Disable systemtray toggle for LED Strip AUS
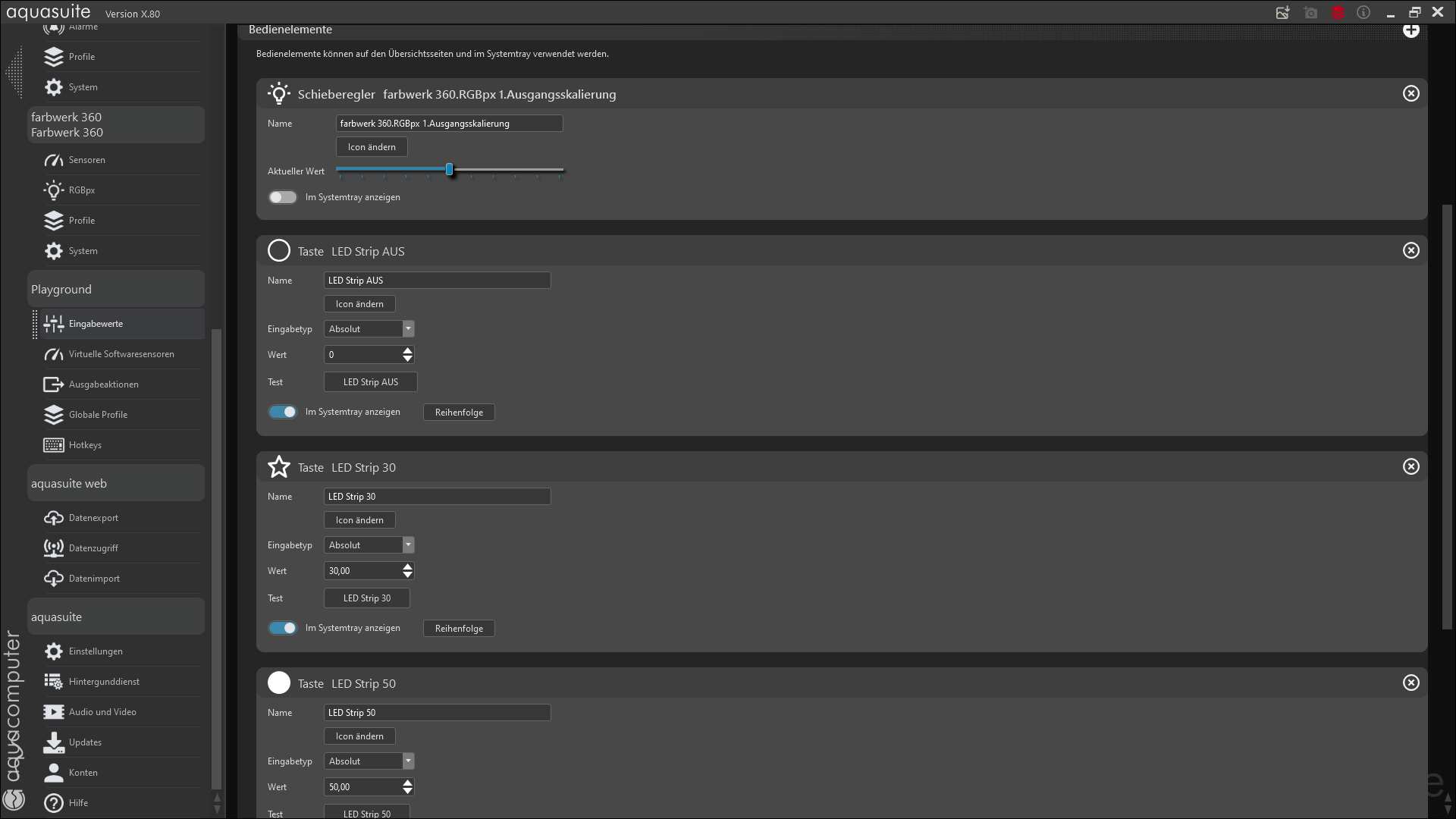1456x819 pixels. point(283,412)
